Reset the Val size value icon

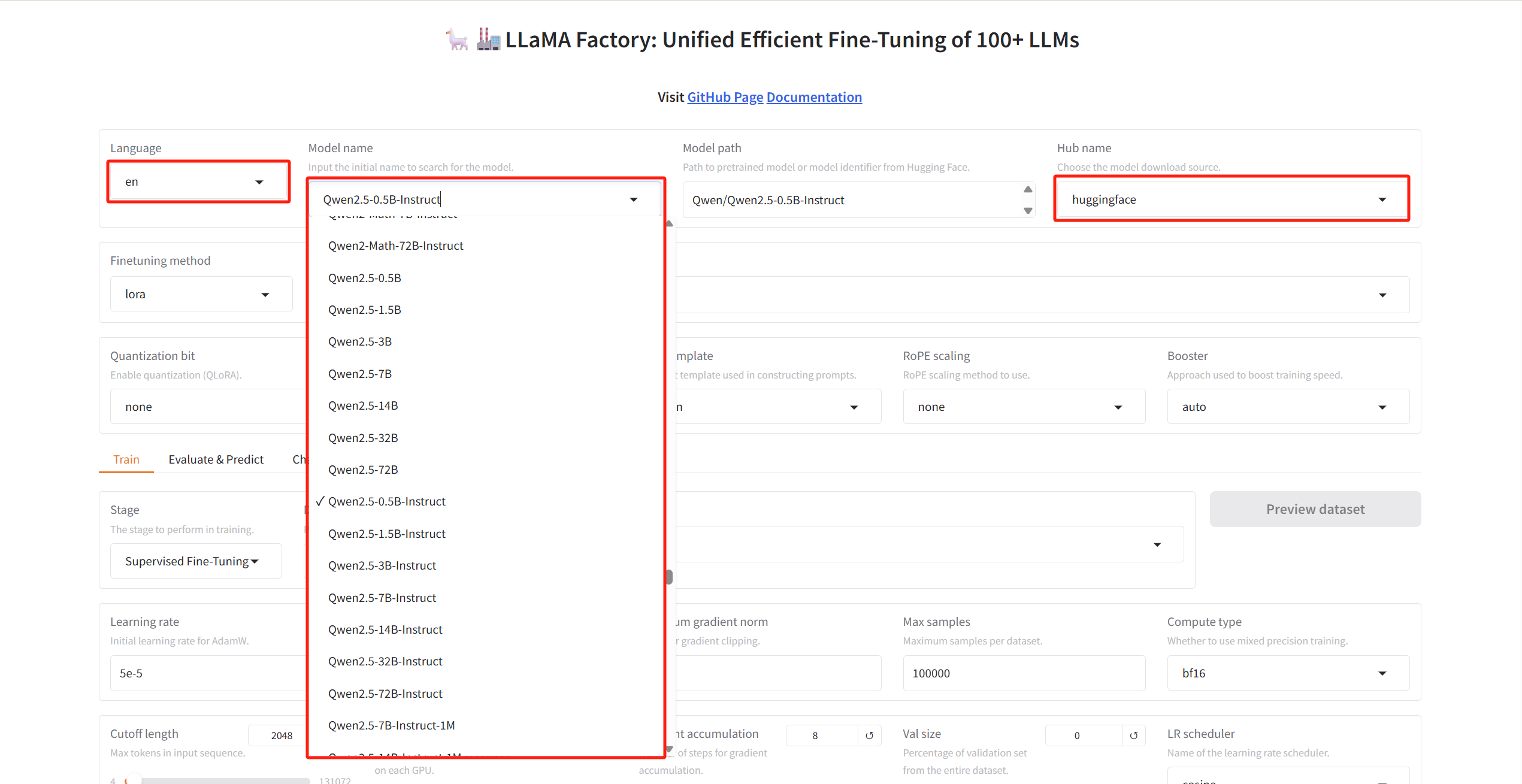pos(1133,735)
